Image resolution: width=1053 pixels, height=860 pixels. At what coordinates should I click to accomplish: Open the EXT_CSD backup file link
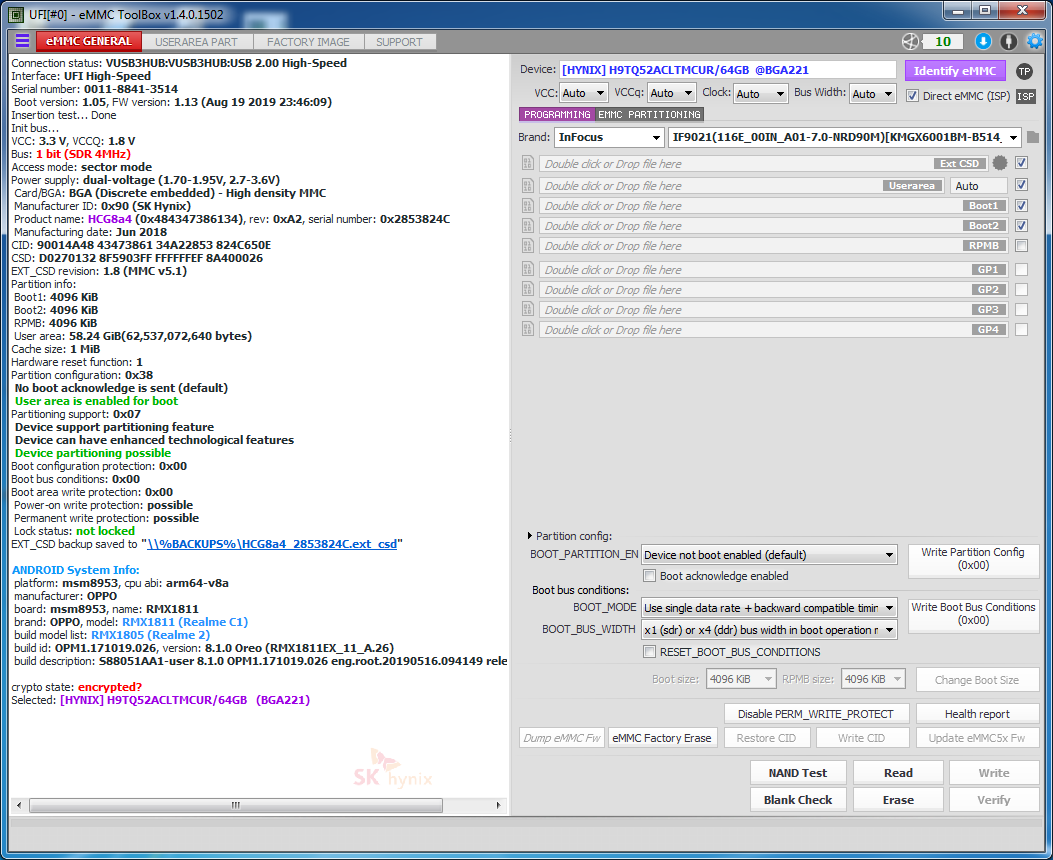pyautogui.click(x=272, y=544)
